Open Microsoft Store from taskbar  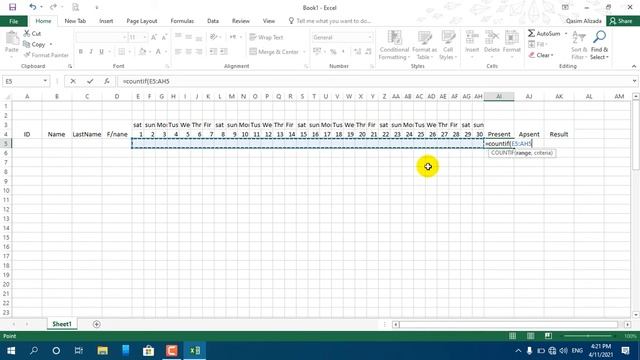pyautogui.click(x=149, y=351)
